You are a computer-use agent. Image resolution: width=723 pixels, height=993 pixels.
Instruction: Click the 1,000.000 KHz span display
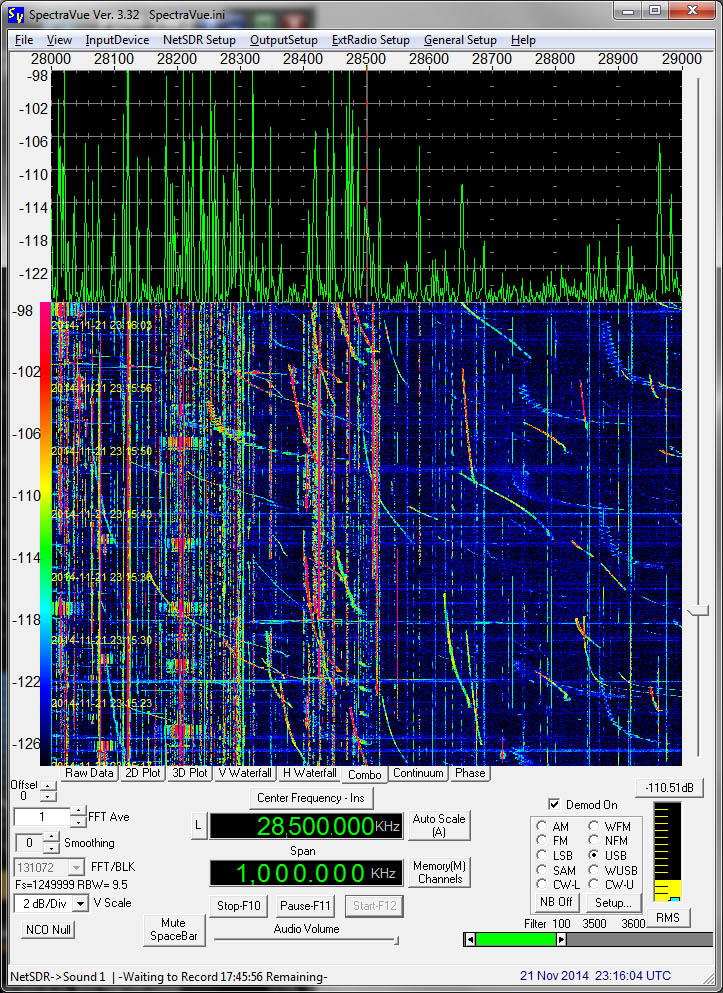point(306,873)
